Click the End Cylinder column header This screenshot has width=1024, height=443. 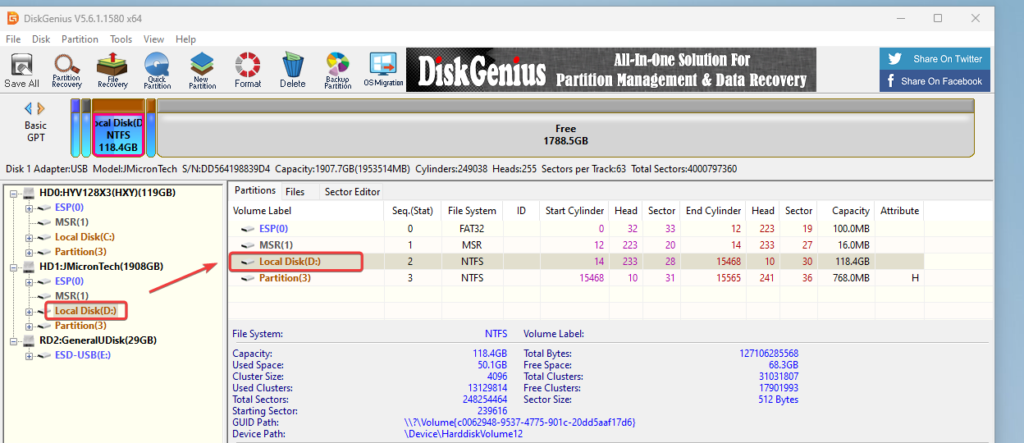(713, 210)
